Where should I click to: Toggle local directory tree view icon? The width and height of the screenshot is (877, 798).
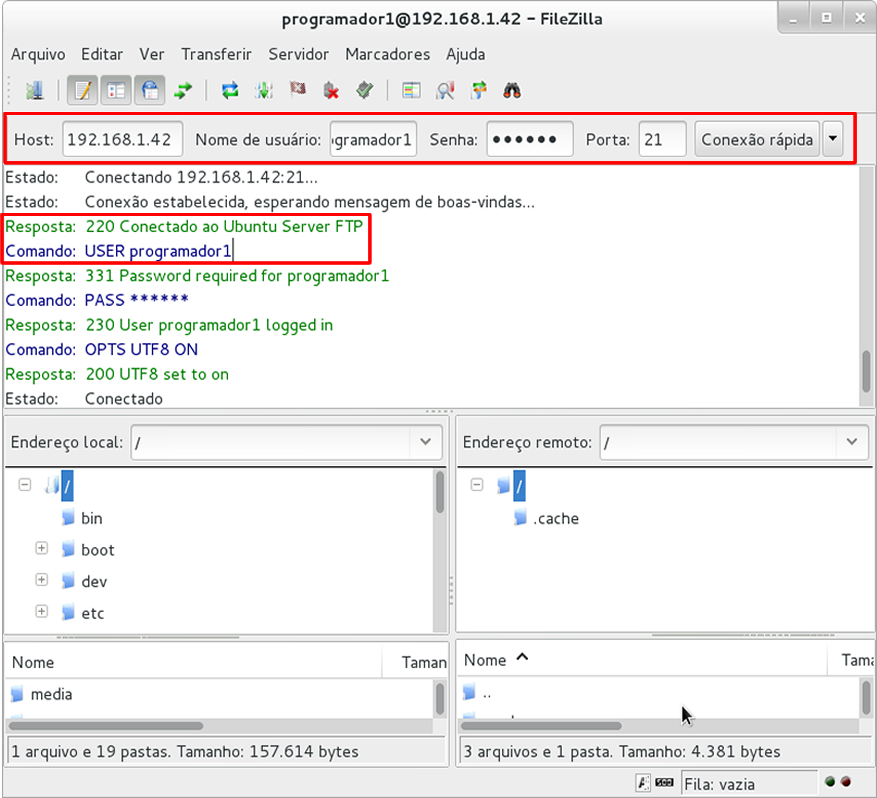[116, 90]
